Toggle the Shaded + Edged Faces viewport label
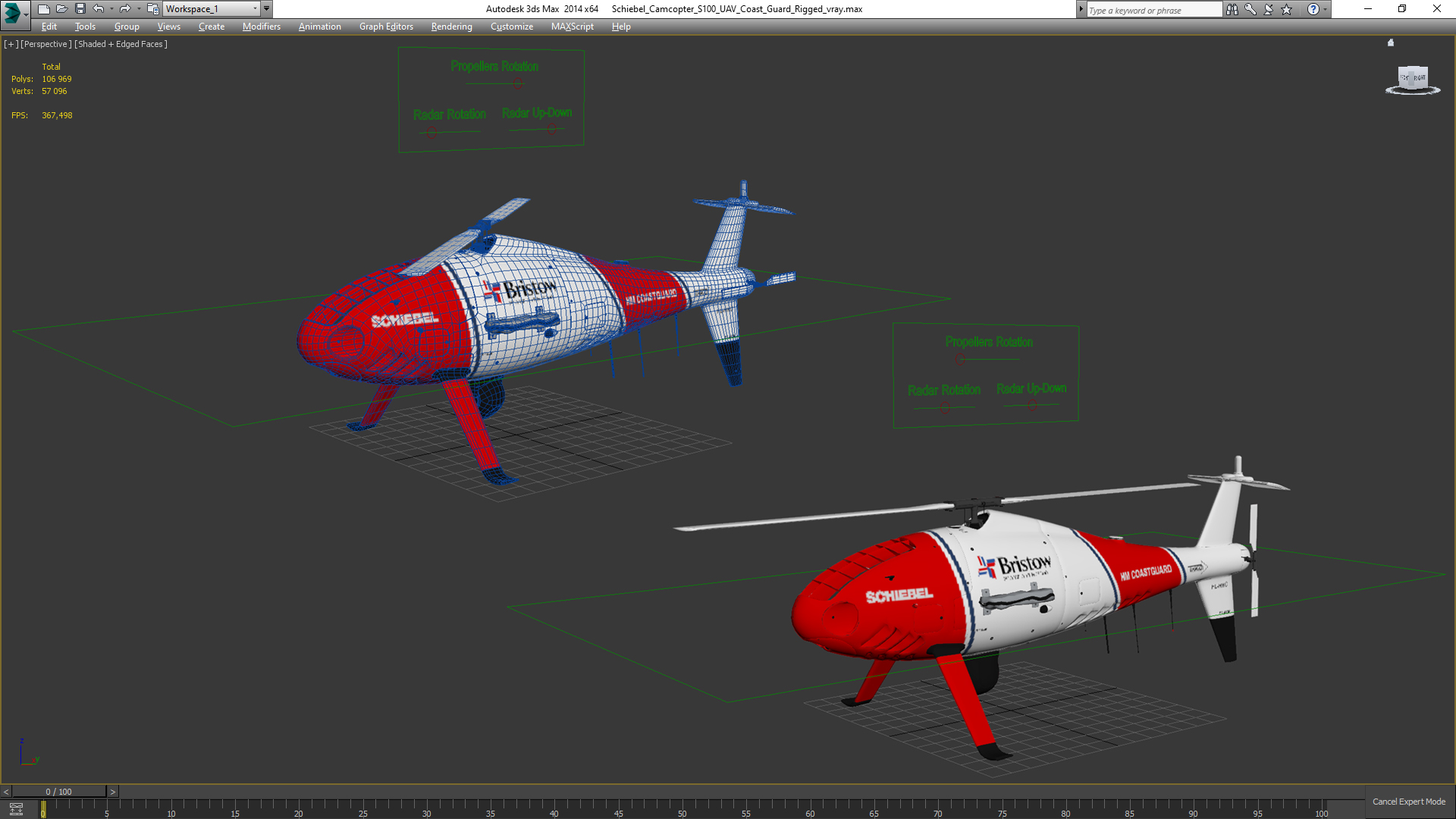1456x819 pixels. 121,44
